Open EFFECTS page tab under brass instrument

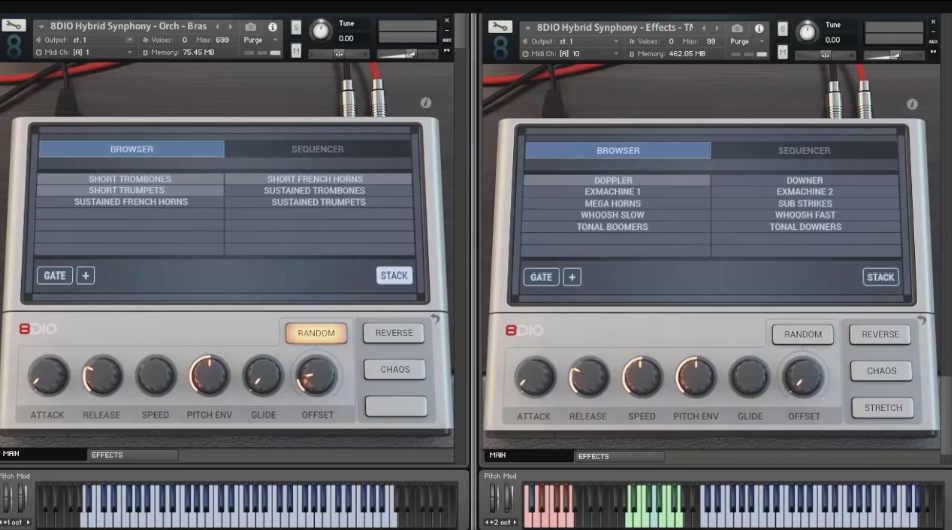pyautogui.click(x=133, y=455)
